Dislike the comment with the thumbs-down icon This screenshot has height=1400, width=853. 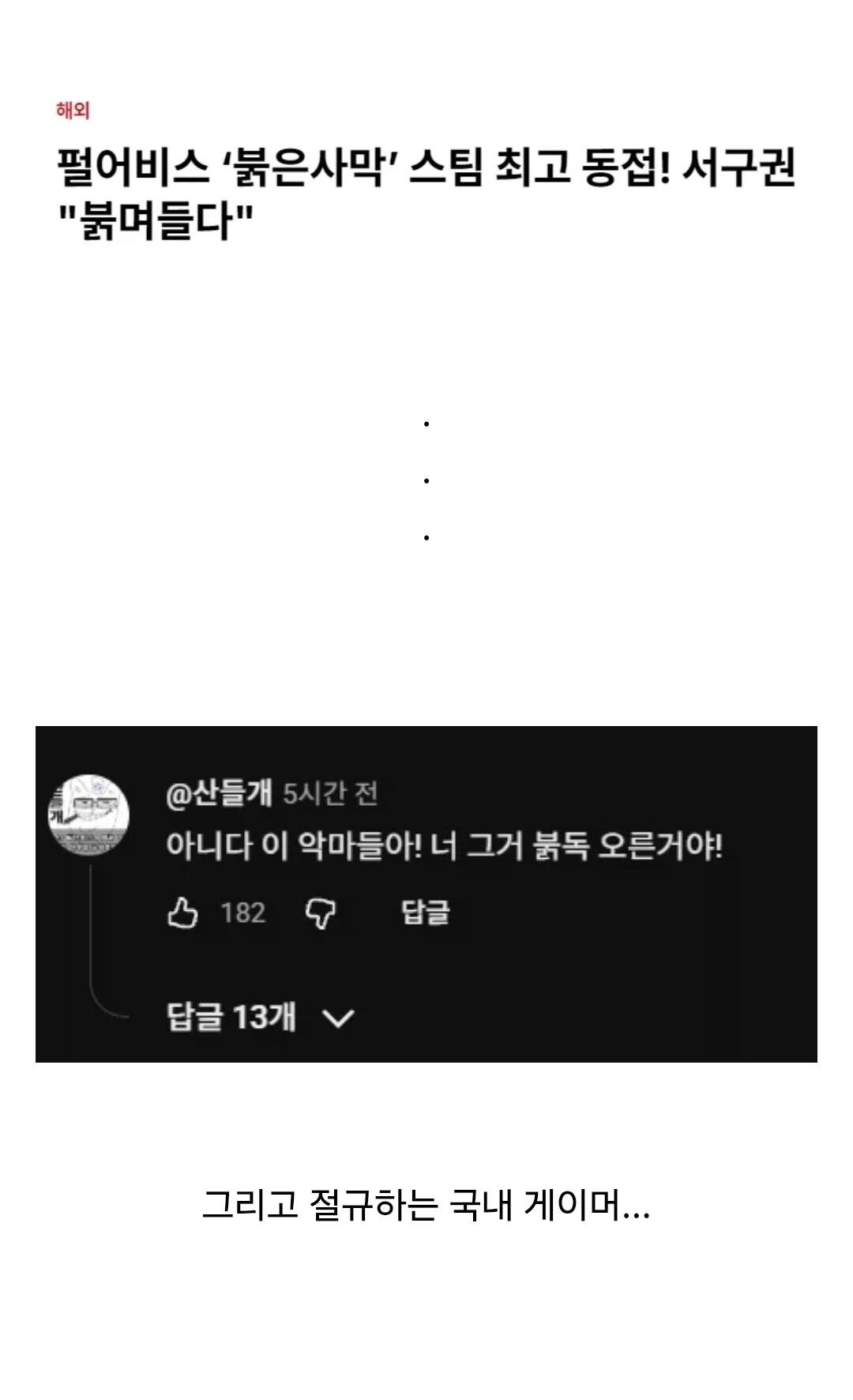(x=320, y=914)
